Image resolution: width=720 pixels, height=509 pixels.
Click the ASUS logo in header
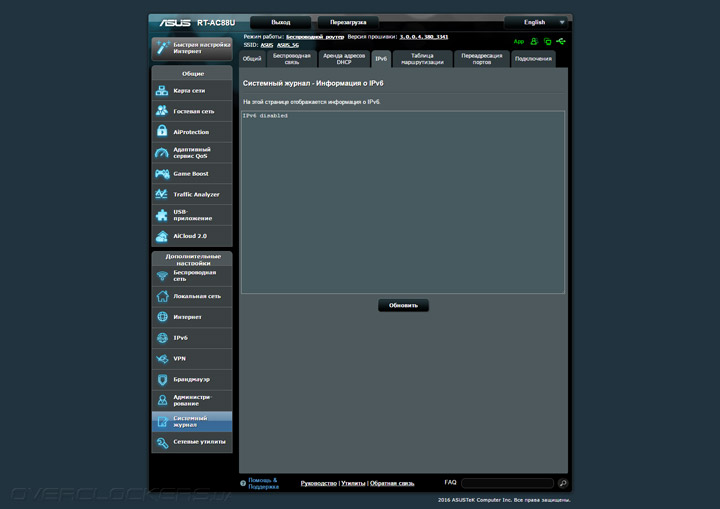(x=175, y=23)
